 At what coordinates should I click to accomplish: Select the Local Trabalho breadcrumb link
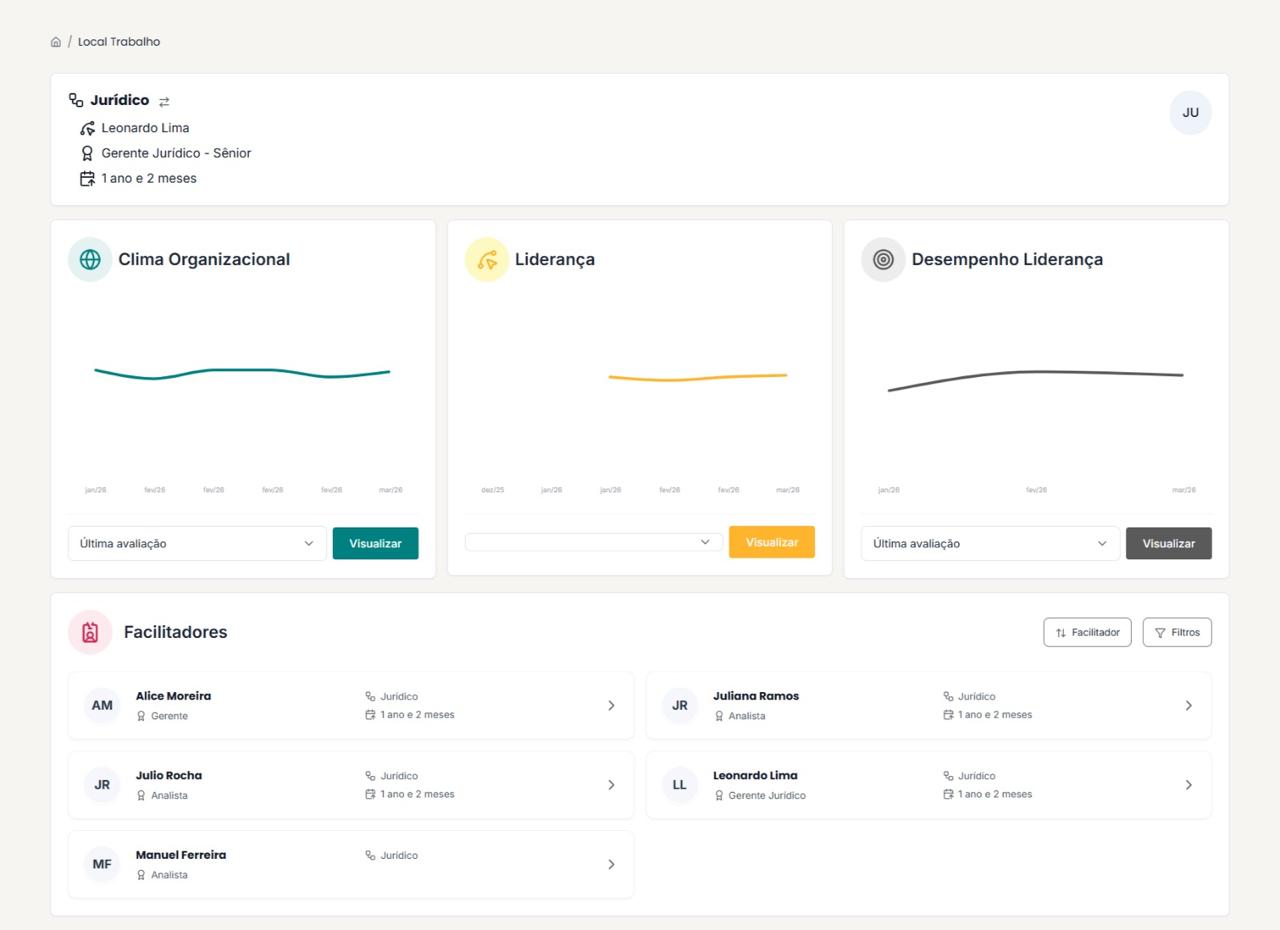[119, 42]
